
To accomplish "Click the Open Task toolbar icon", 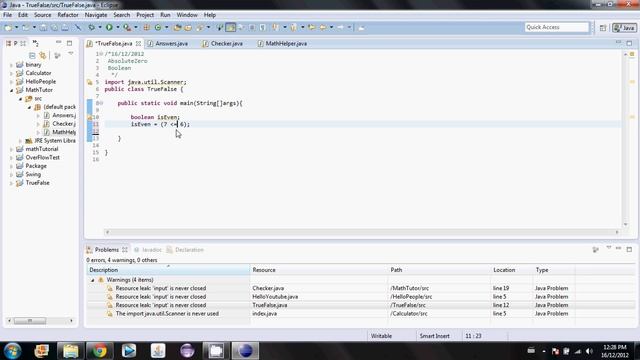I will [188, 27].
